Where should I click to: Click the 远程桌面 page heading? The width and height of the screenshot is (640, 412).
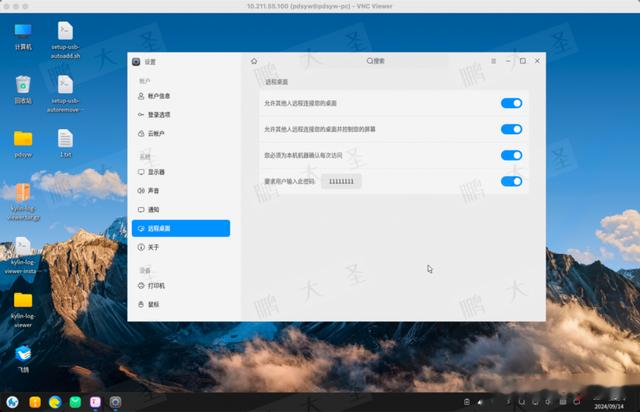[x=277, y=82]
